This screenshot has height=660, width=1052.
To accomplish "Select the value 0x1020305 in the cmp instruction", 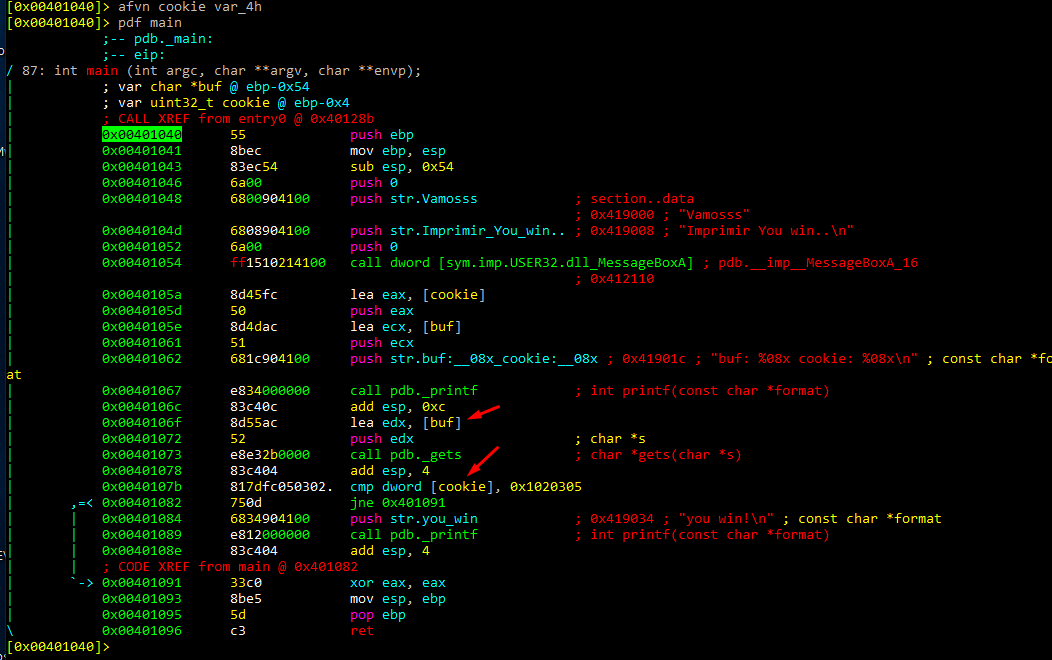I will [x=545, y=487].
